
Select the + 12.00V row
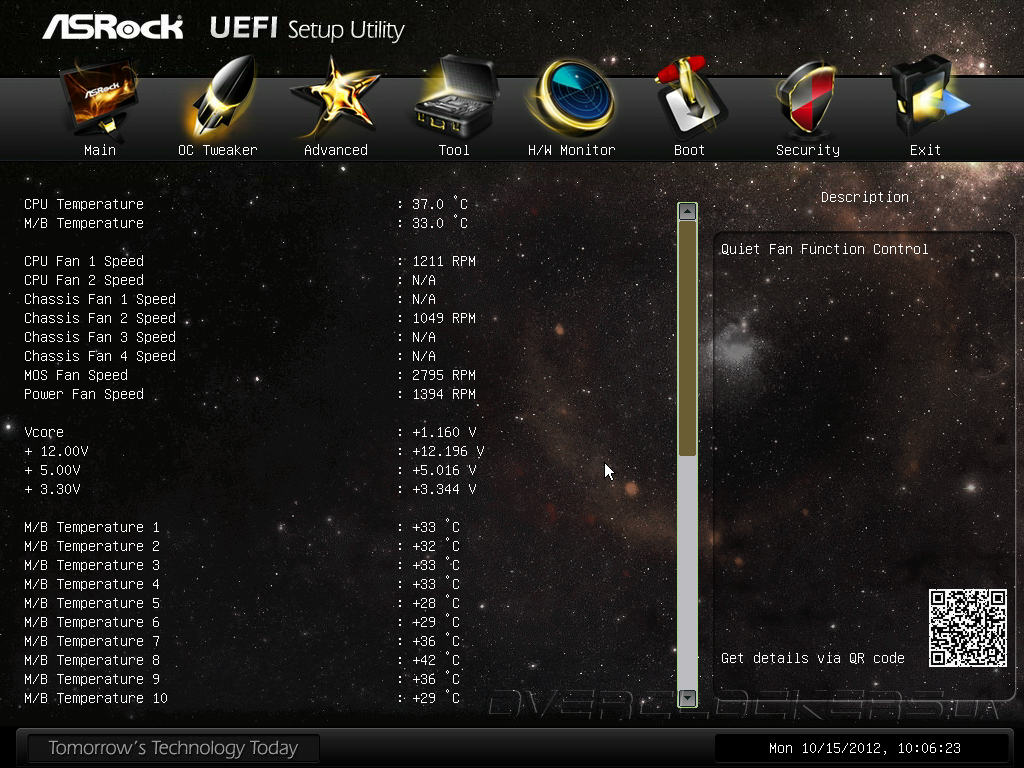[x=254, y=451]
